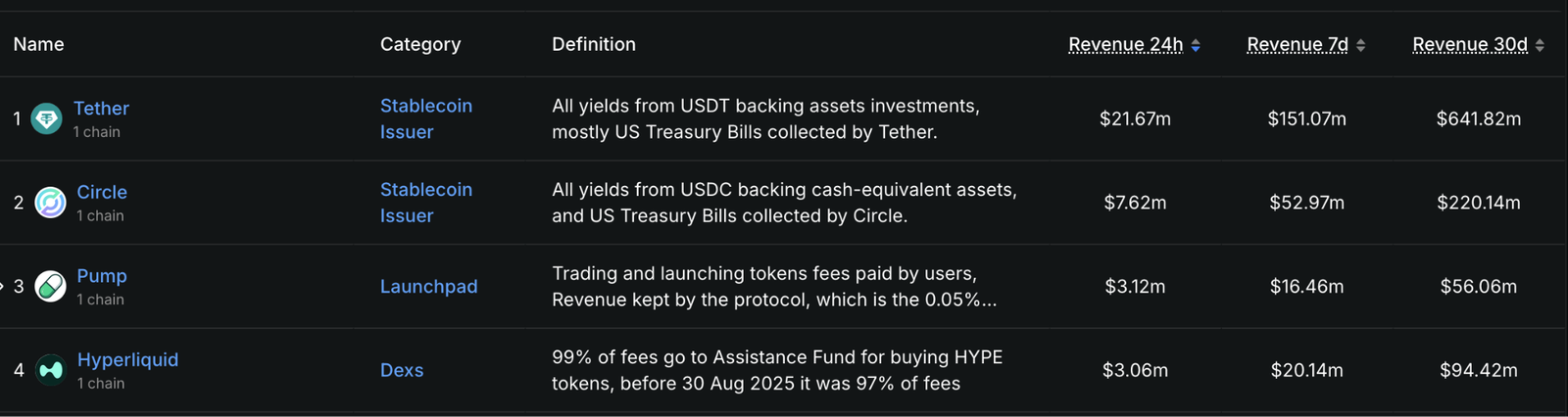Click the Pump pill logo icon
This screenshot has height=417, width=1568.
coord(50,287)
